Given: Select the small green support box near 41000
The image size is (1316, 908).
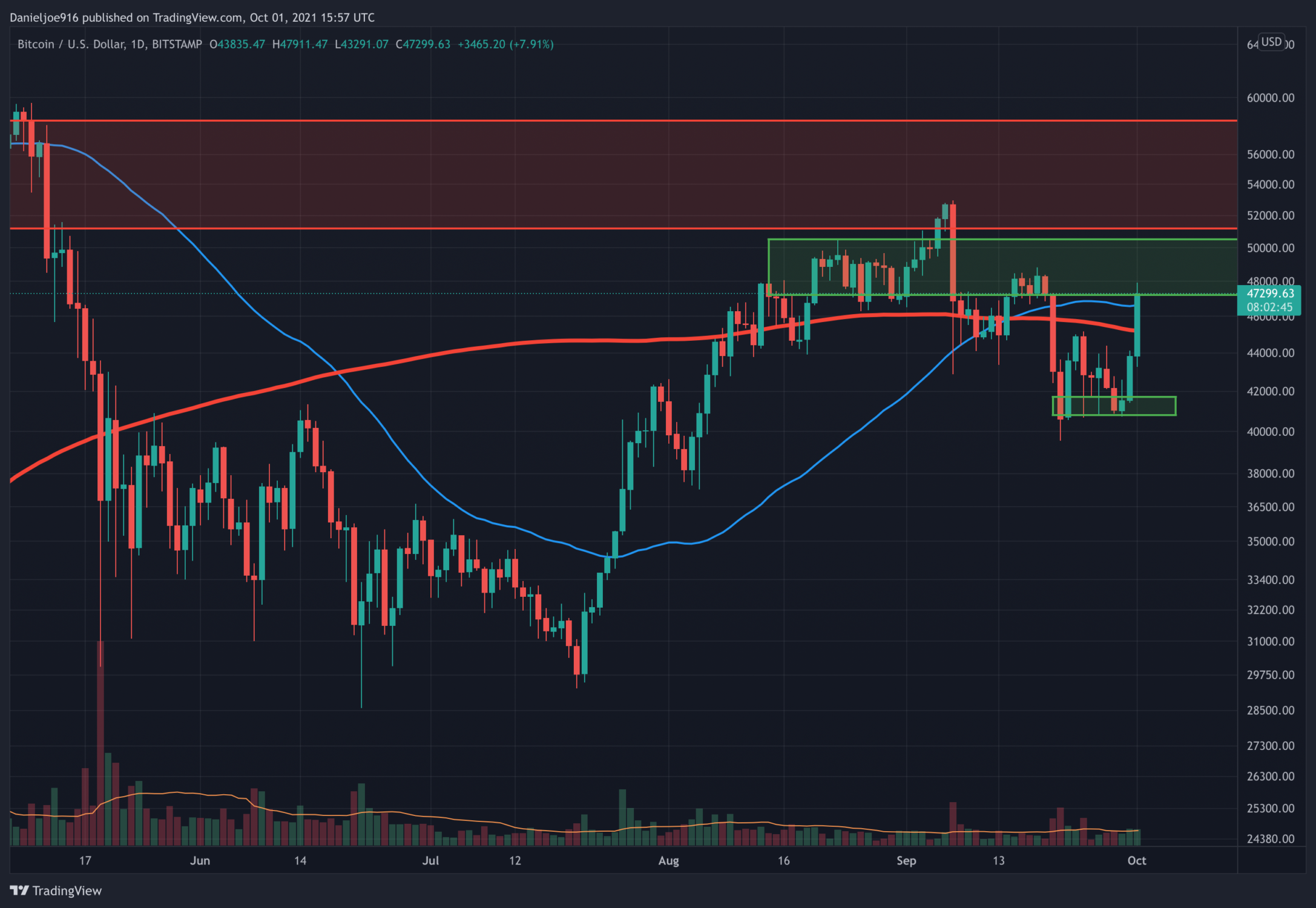Looking at the screenshot, I should pyautogui.click(x=1114, y=406).
